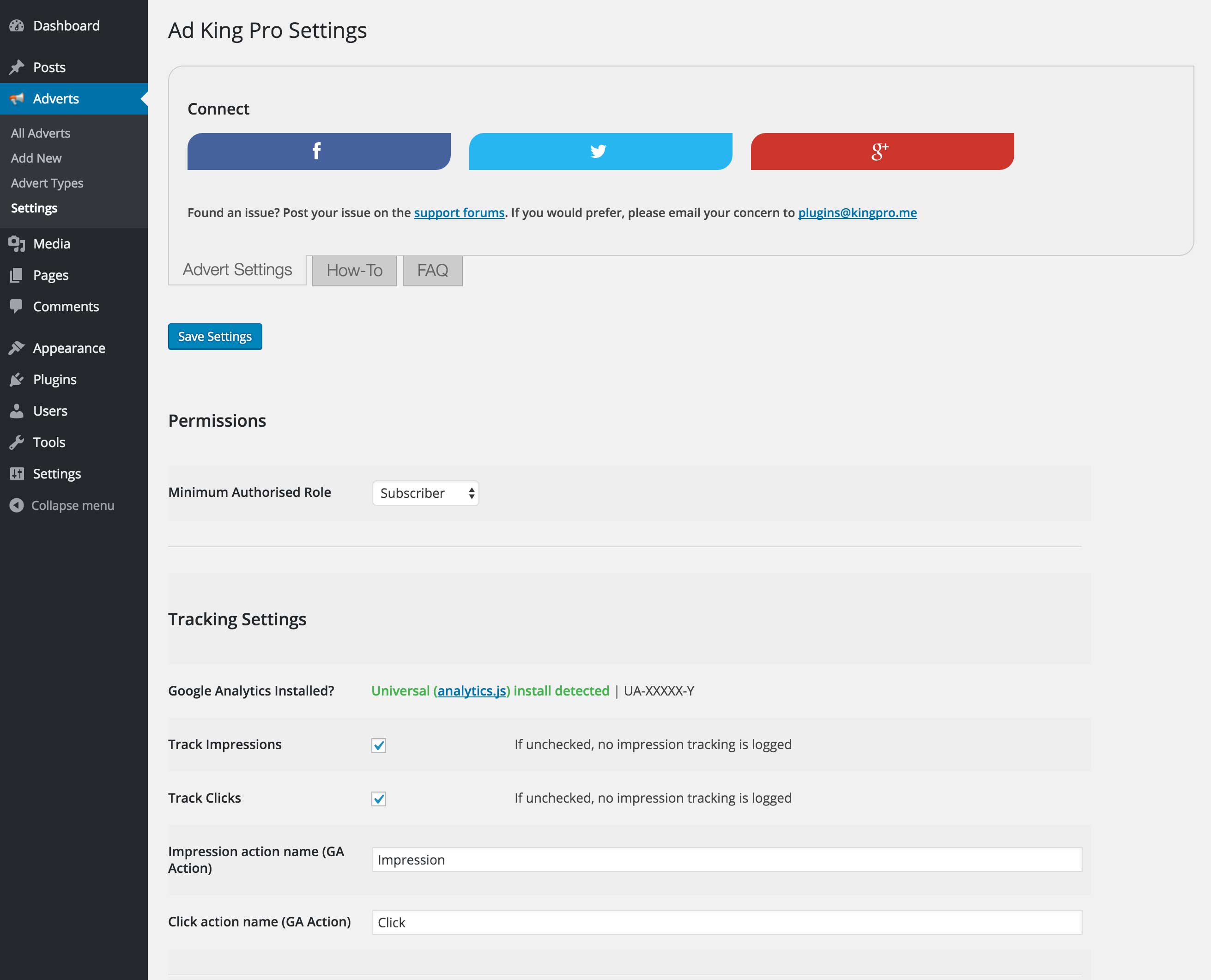Click the Dashboard gauge icon

coord(16,26)
